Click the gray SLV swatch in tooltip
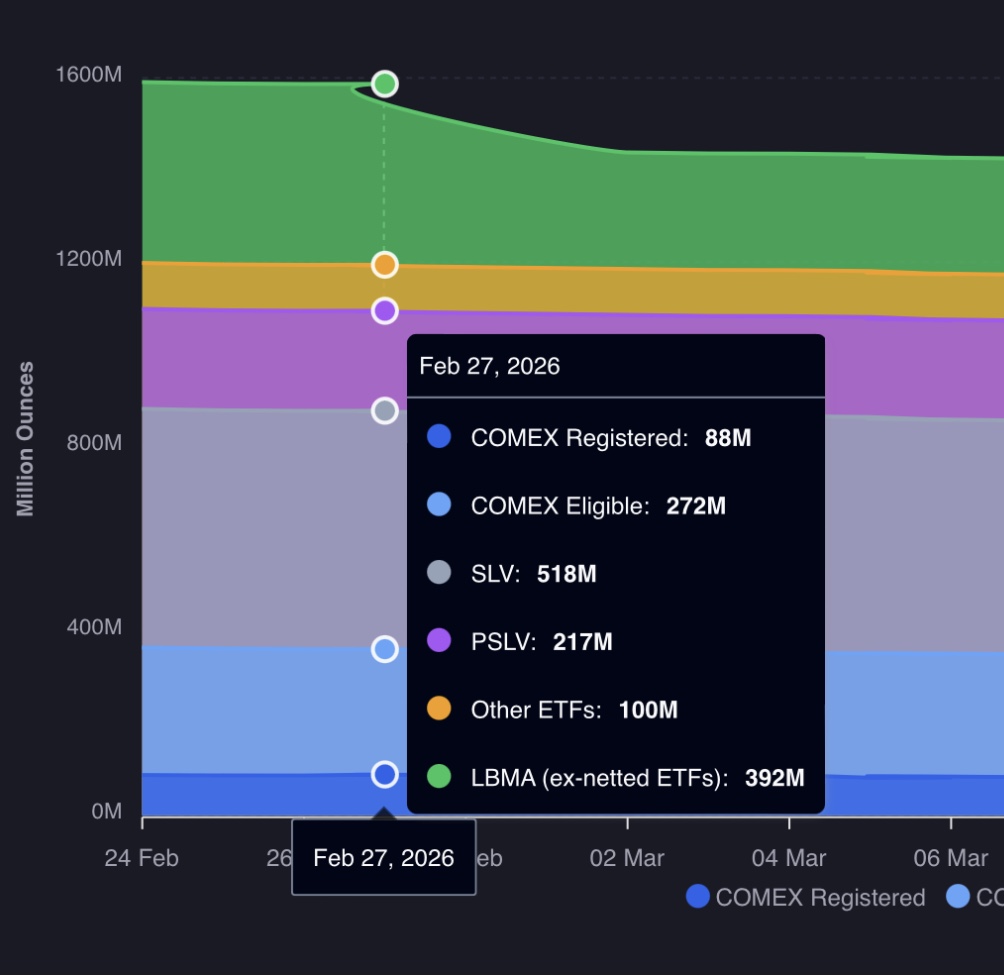This screenshot has height=975, width=1004. pyautogui.click(x=439, y=573)
